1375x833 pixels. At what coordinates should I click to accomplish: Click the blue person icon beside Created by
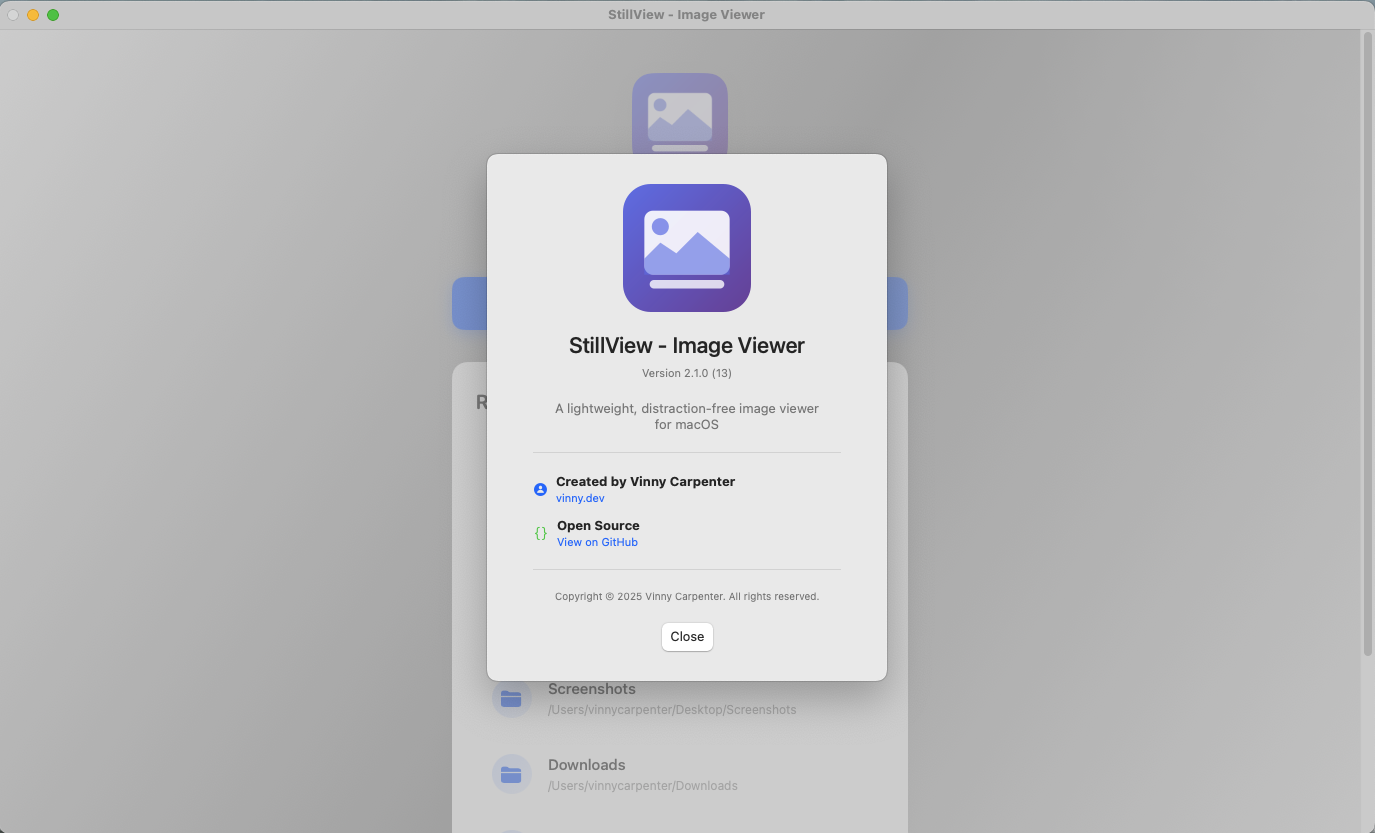point(540,490)
